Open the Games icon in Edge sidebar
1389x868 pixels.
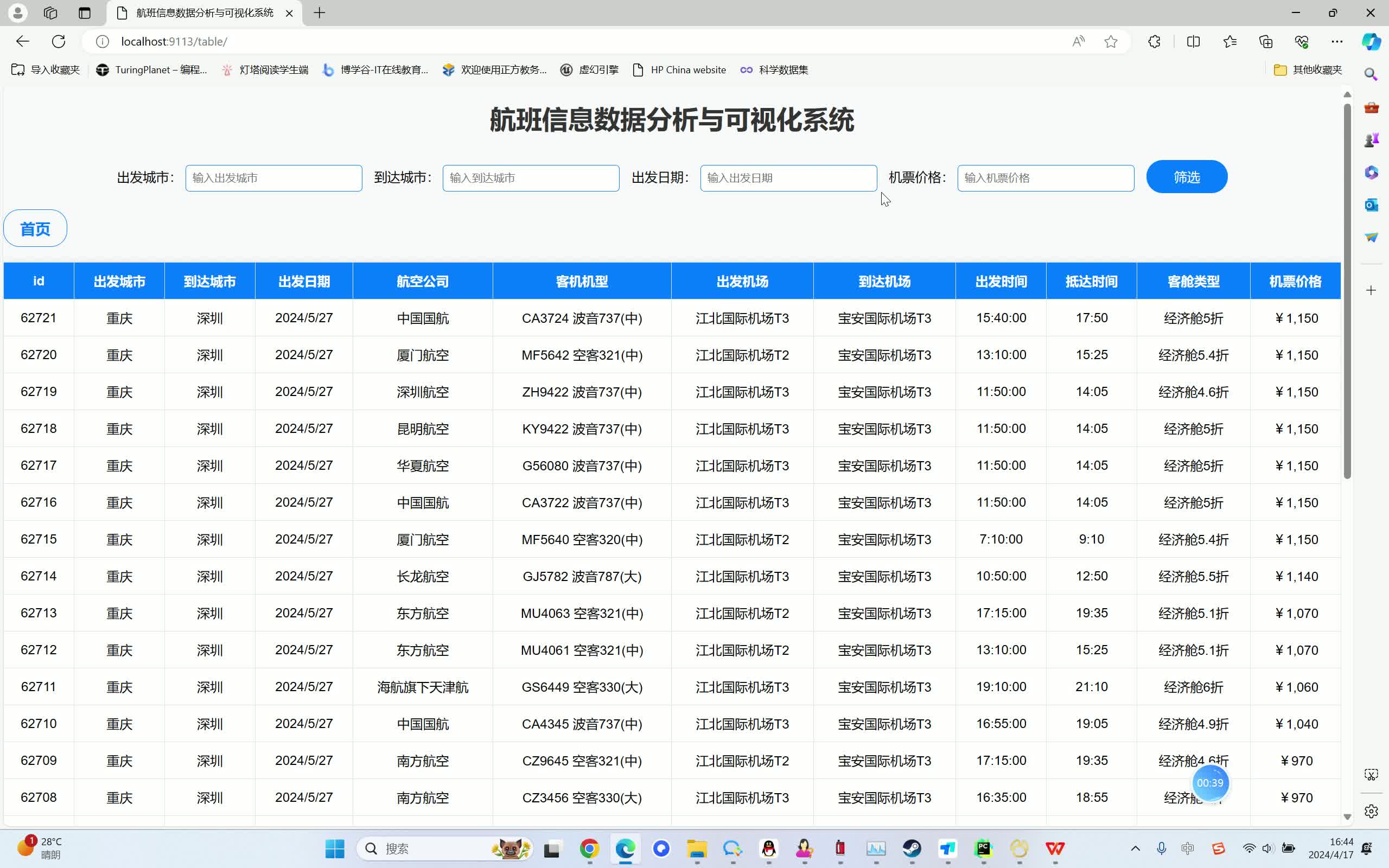1371,138
